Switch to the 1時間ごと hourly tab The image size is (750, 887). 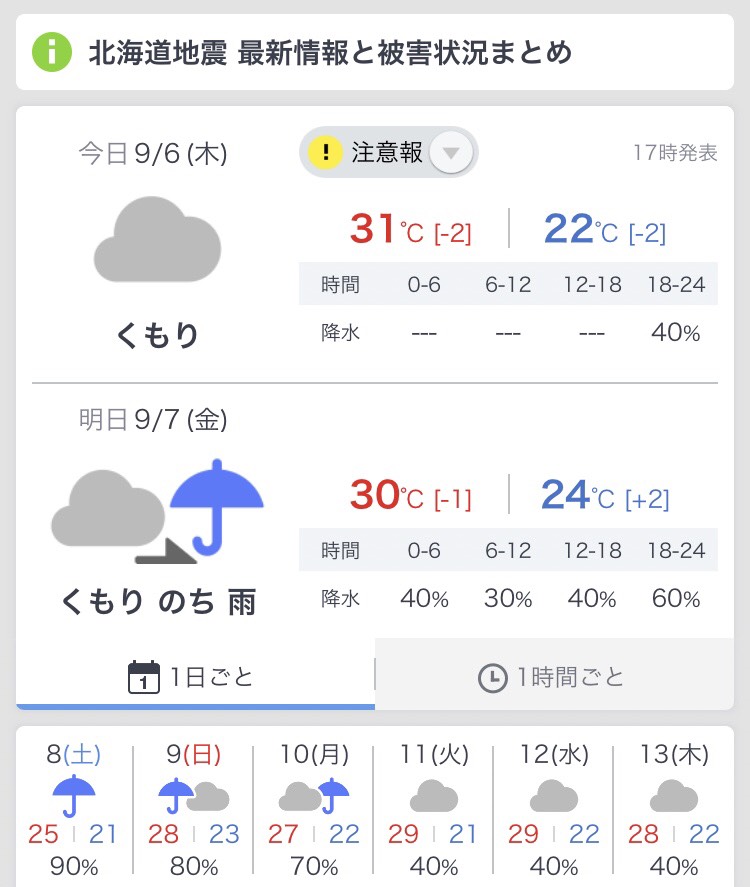pos(553,677)
